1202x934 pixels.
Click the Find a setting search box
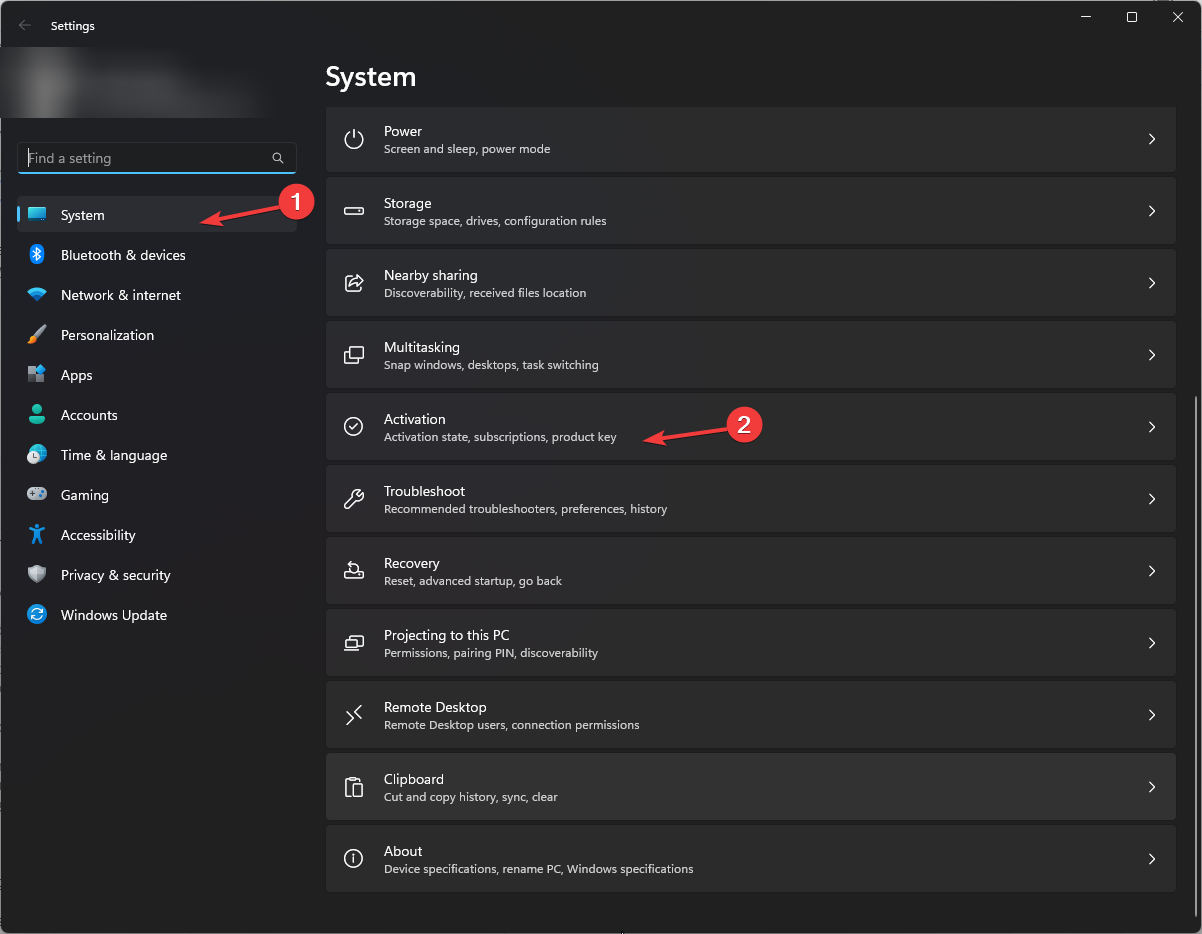point(145,158)
